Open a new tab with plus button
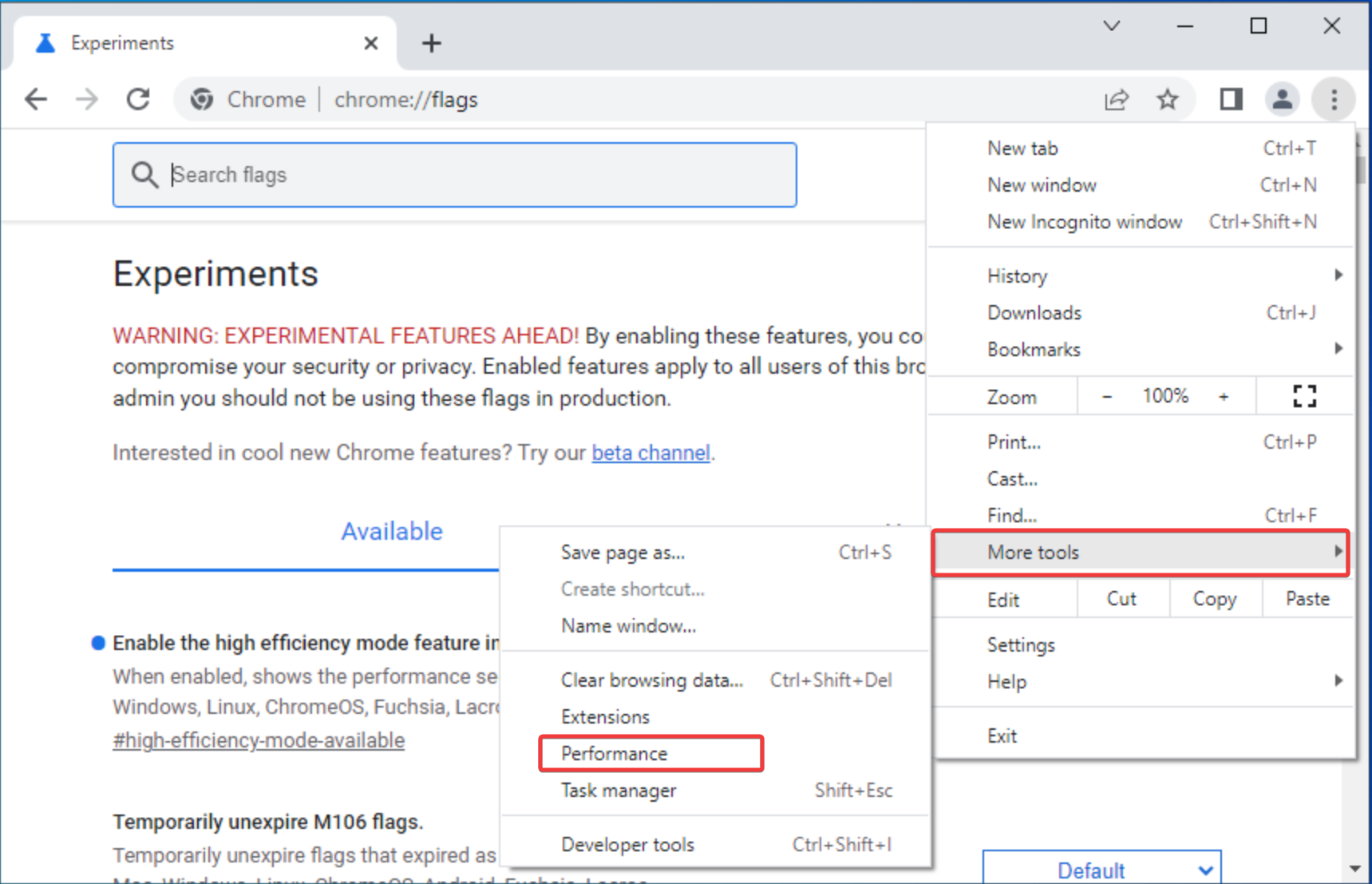1372x884 pixels. point(432,43)
